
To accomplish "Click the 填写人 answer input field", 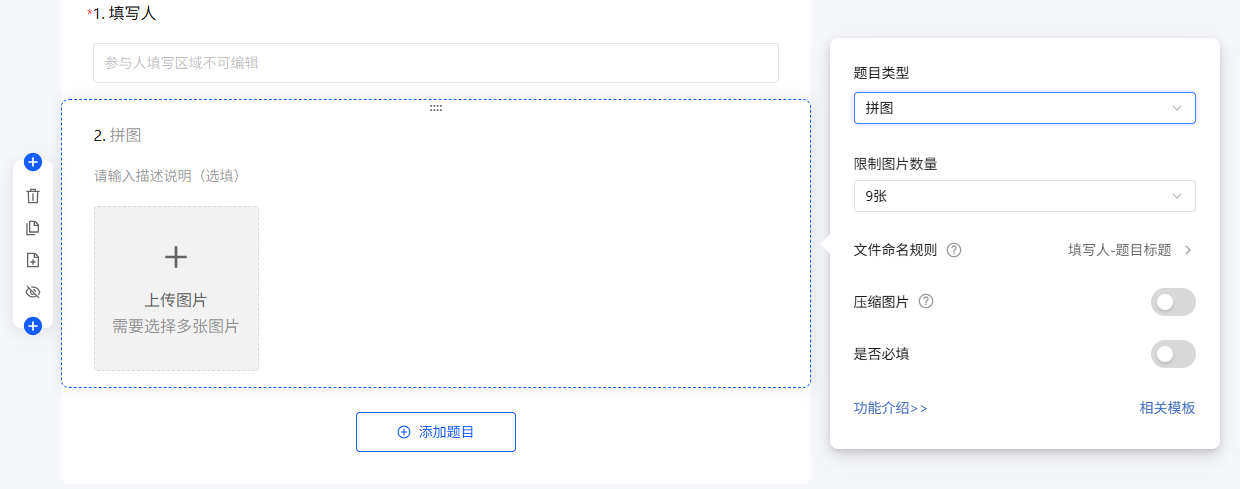I will coord(436,63).
